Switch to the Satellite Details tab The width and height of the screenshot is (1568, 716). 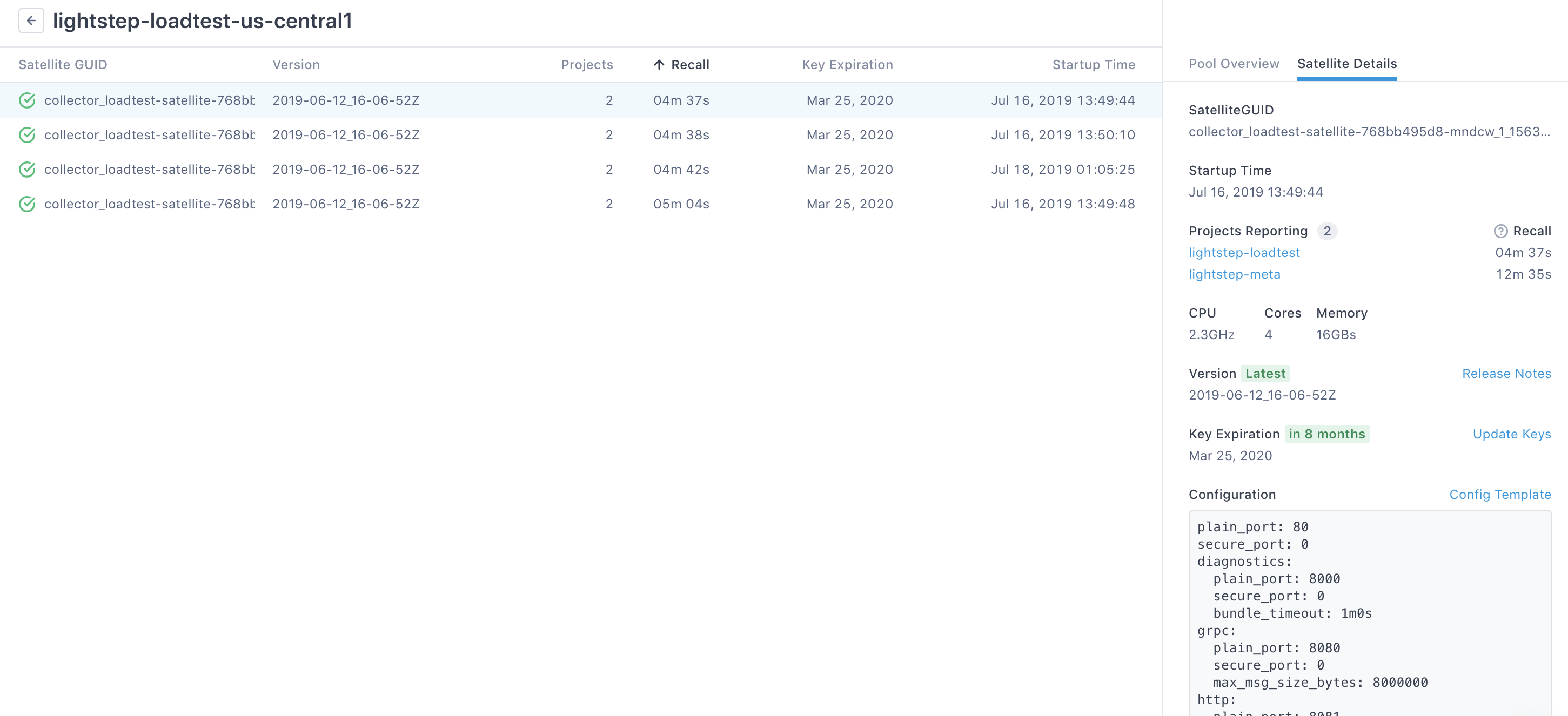click(1347, 63)
